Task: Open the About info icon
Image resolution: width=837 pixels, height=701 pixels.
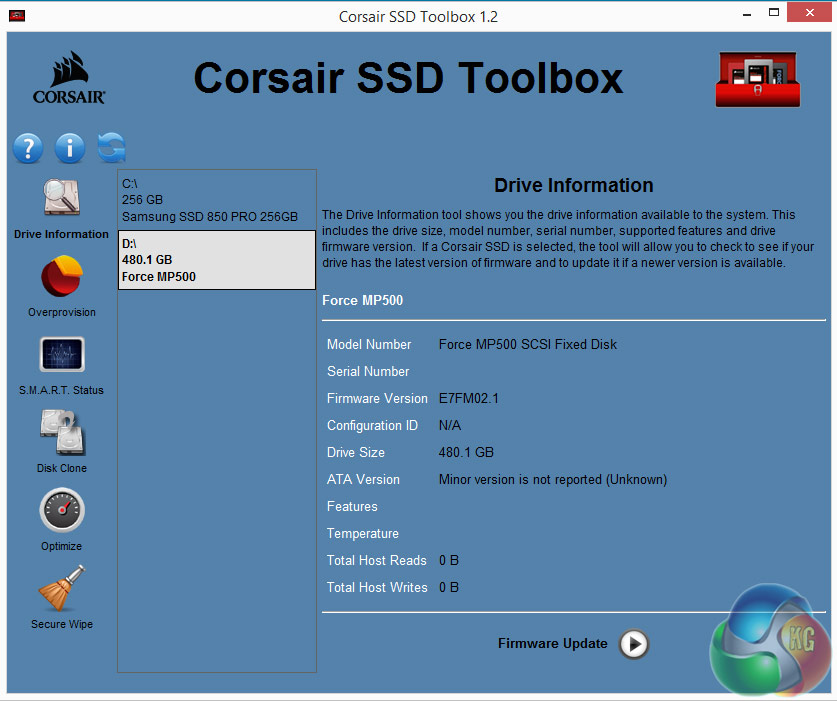Action: 70,149
